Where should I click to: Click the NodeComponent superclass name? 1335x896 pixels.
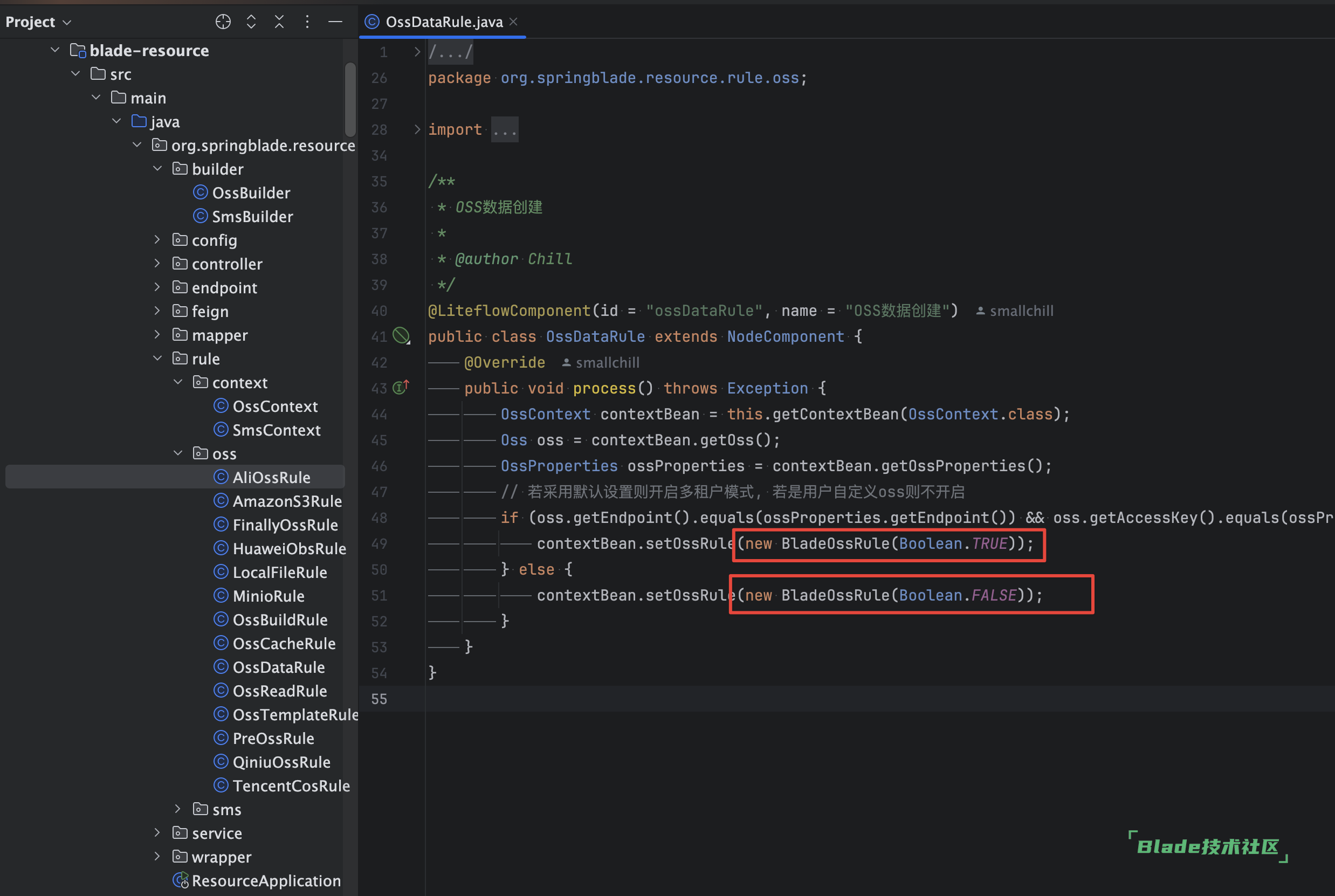click(x=785, y=336)
